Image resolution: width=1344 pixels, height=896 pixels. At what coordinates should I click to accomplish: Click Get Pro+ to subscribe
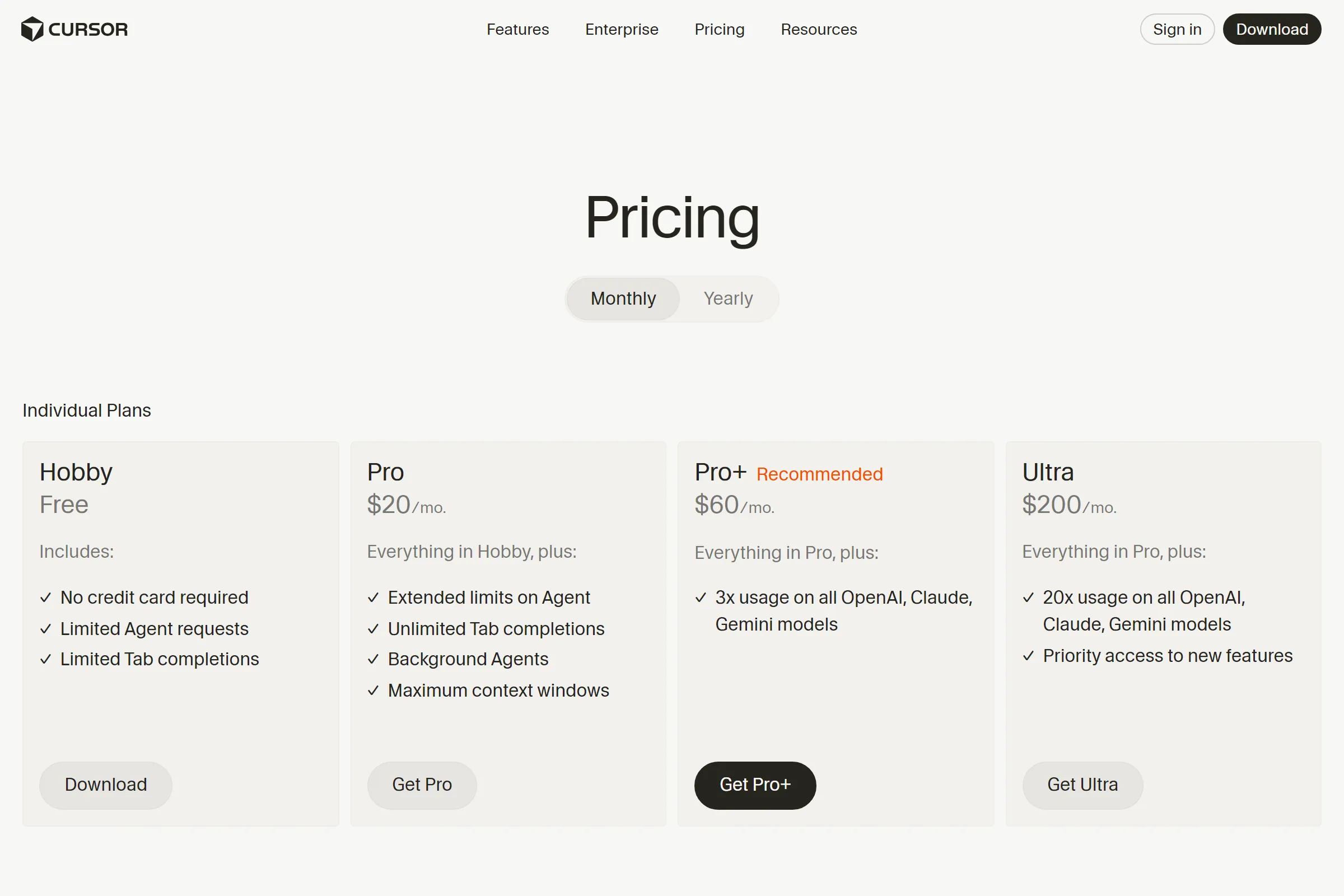[x=755, y=785]
